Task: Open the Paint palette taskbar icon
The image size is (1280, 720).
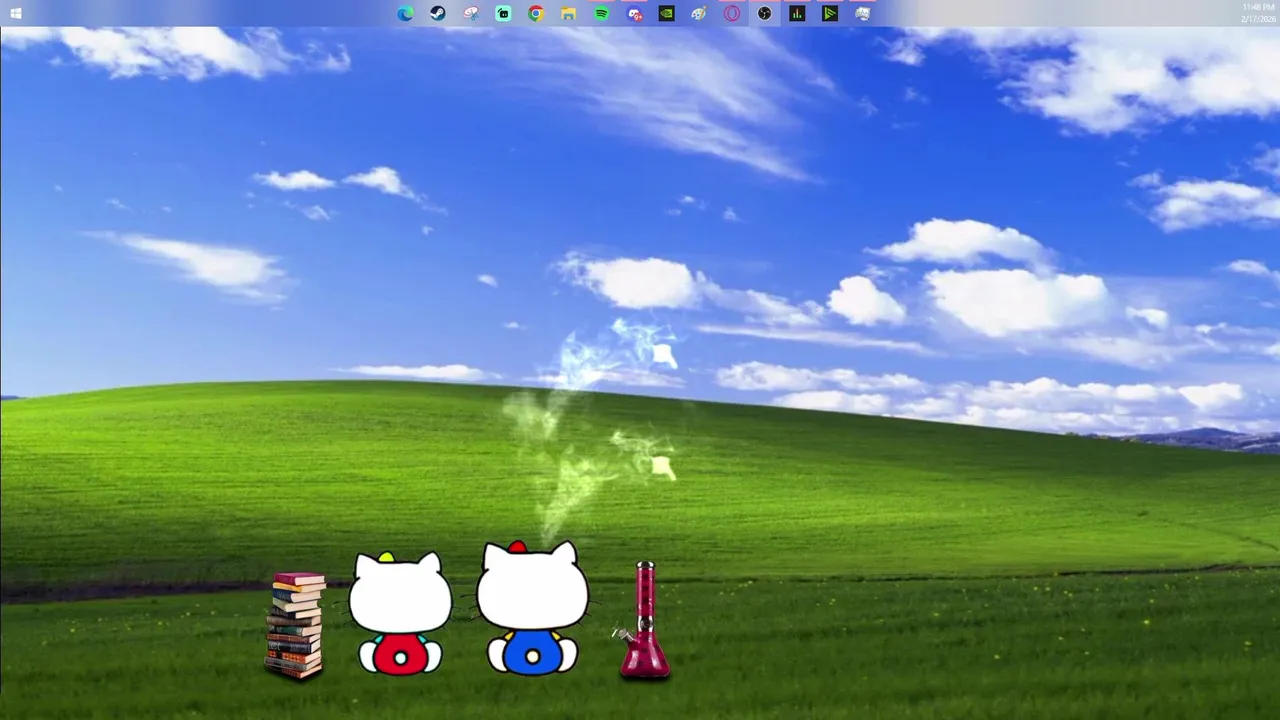Action: click(x=699, y=13)
